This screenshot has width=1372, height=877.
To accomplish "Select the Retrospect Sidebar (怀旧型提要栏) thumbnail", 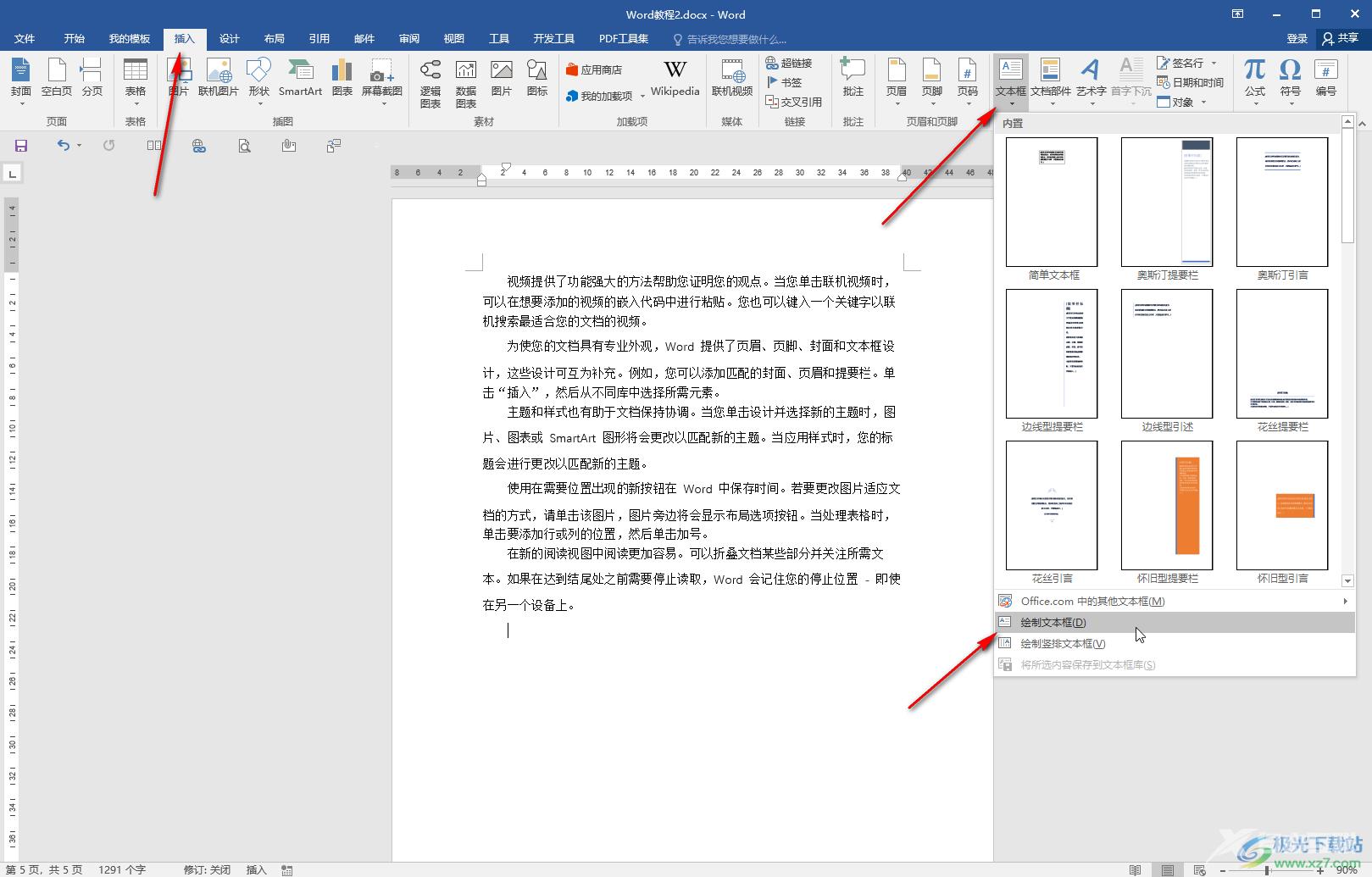I will point(1167,512).
